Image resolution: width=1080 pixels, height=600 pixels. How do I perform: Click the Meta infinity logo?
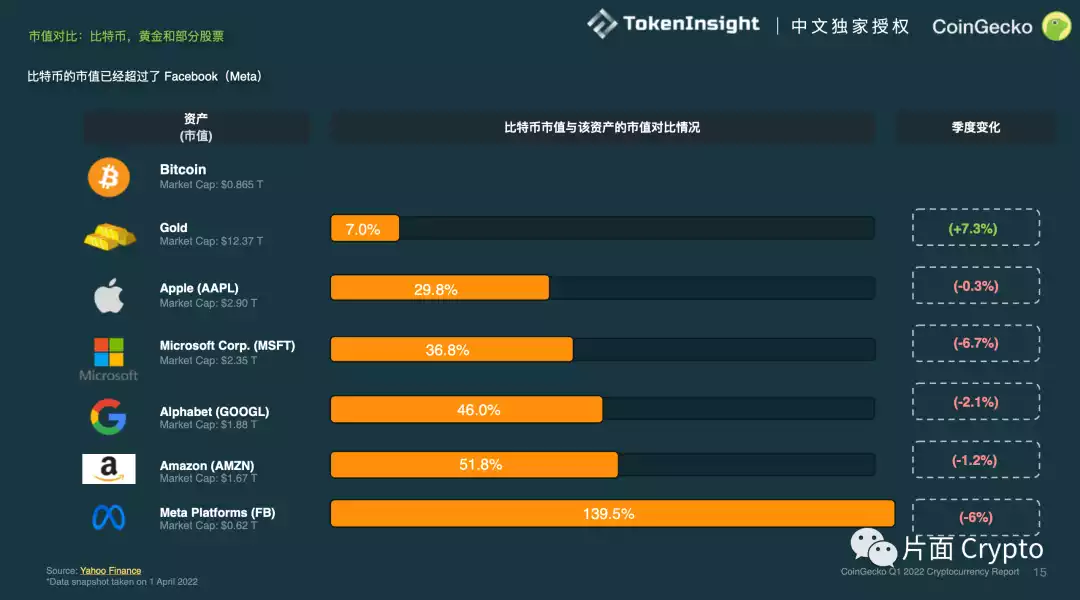click(109, 517)
